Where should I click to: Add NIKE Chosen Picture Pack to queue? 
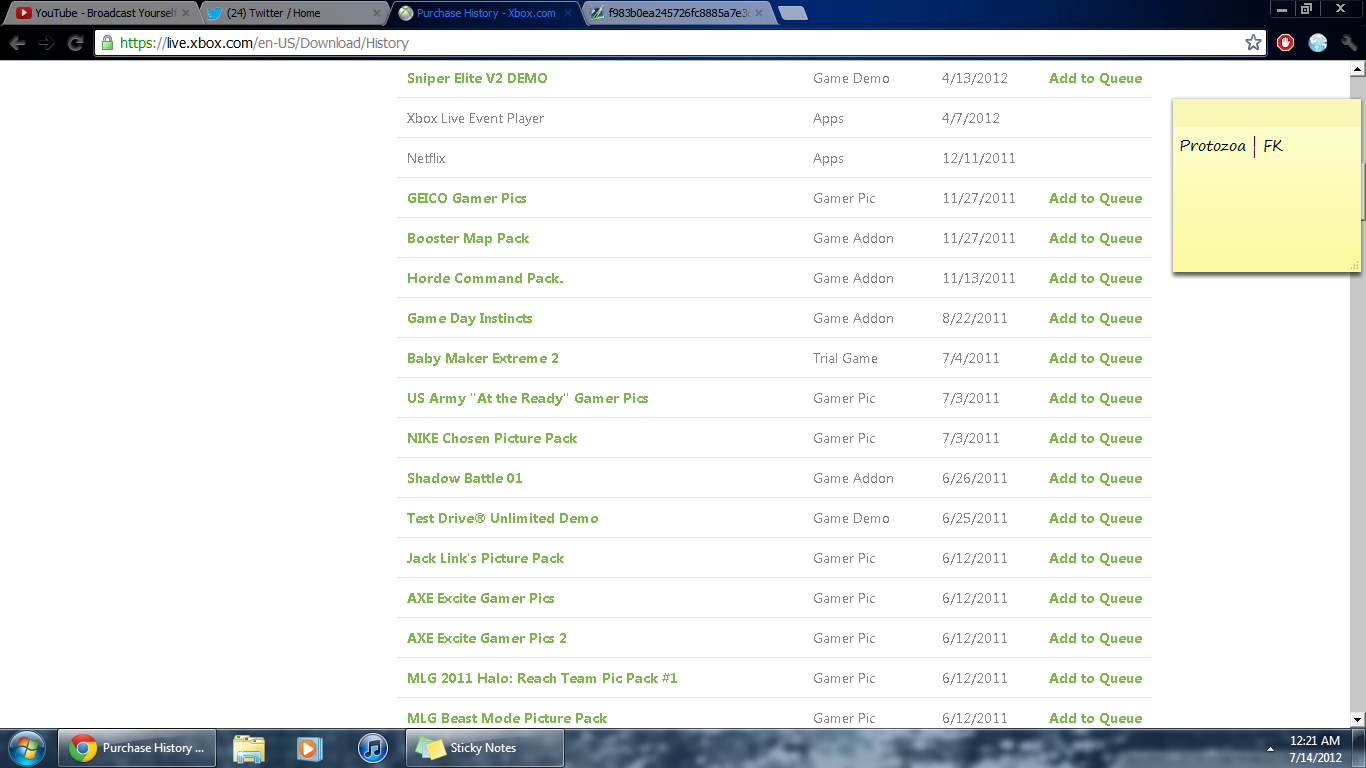tap(1095, 438)
